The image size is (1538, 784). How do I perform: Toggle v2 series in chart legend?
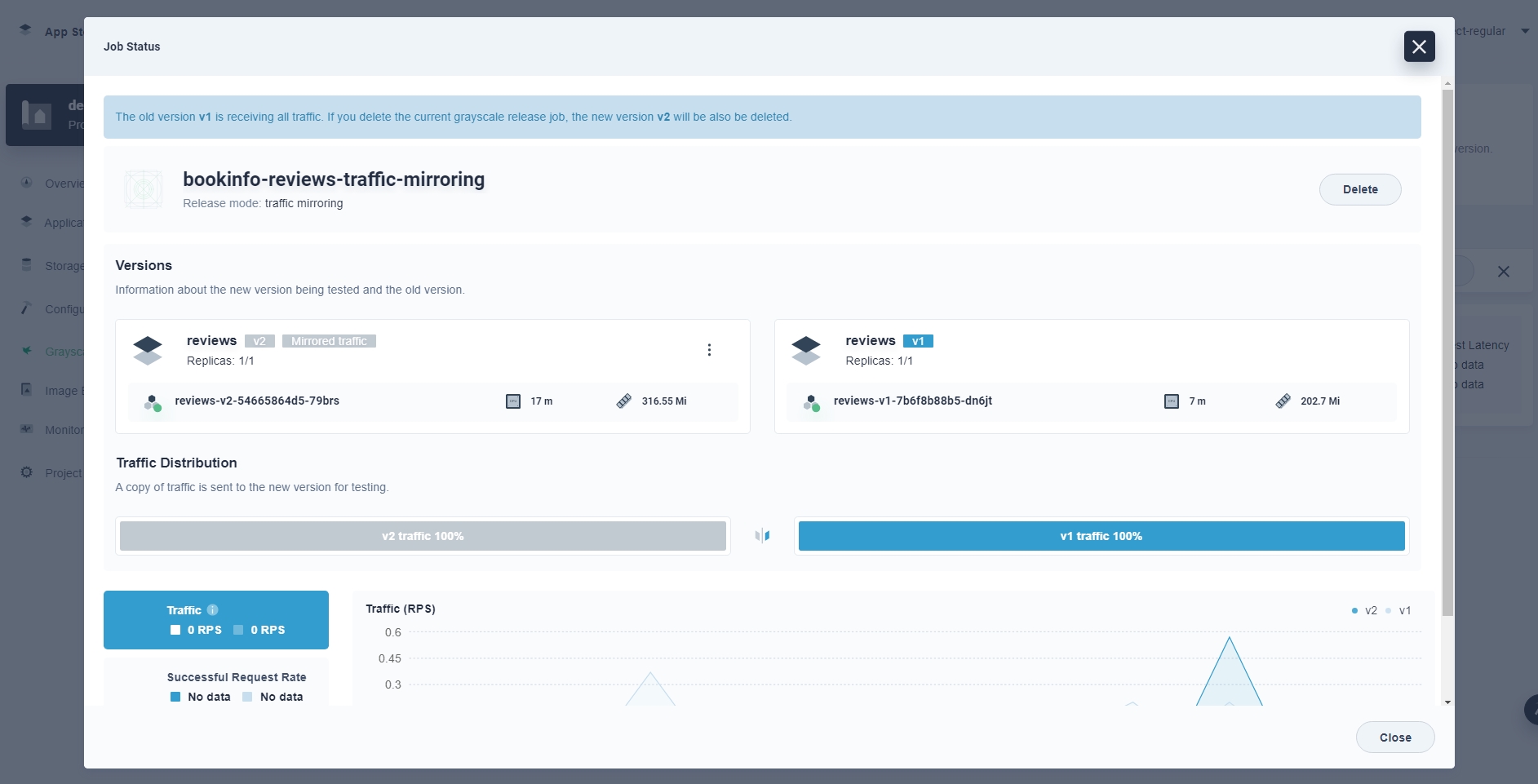[1364, 610]
